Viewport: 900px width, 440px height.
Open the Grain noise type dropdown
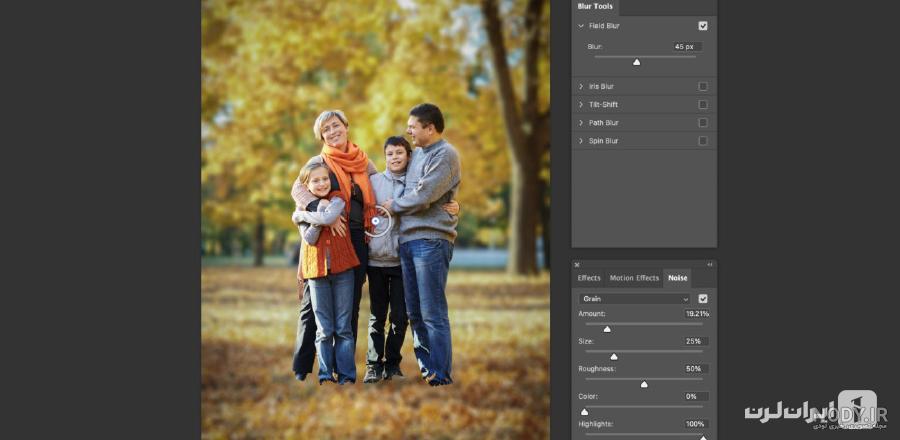(634, 299)
